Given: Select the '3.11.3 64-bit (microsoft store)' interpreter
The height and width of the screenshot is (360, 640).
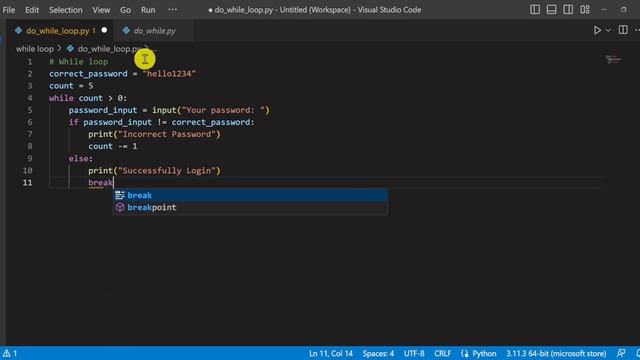Looking at the screenshot, I should [556, 353].
